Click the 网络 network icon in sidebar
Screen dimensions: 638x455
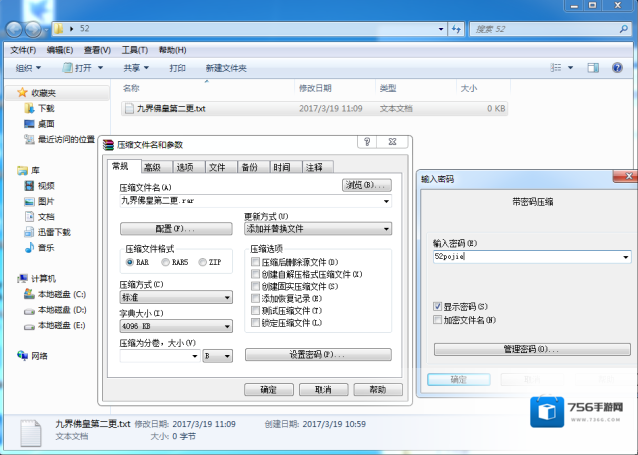coord(39,356)
